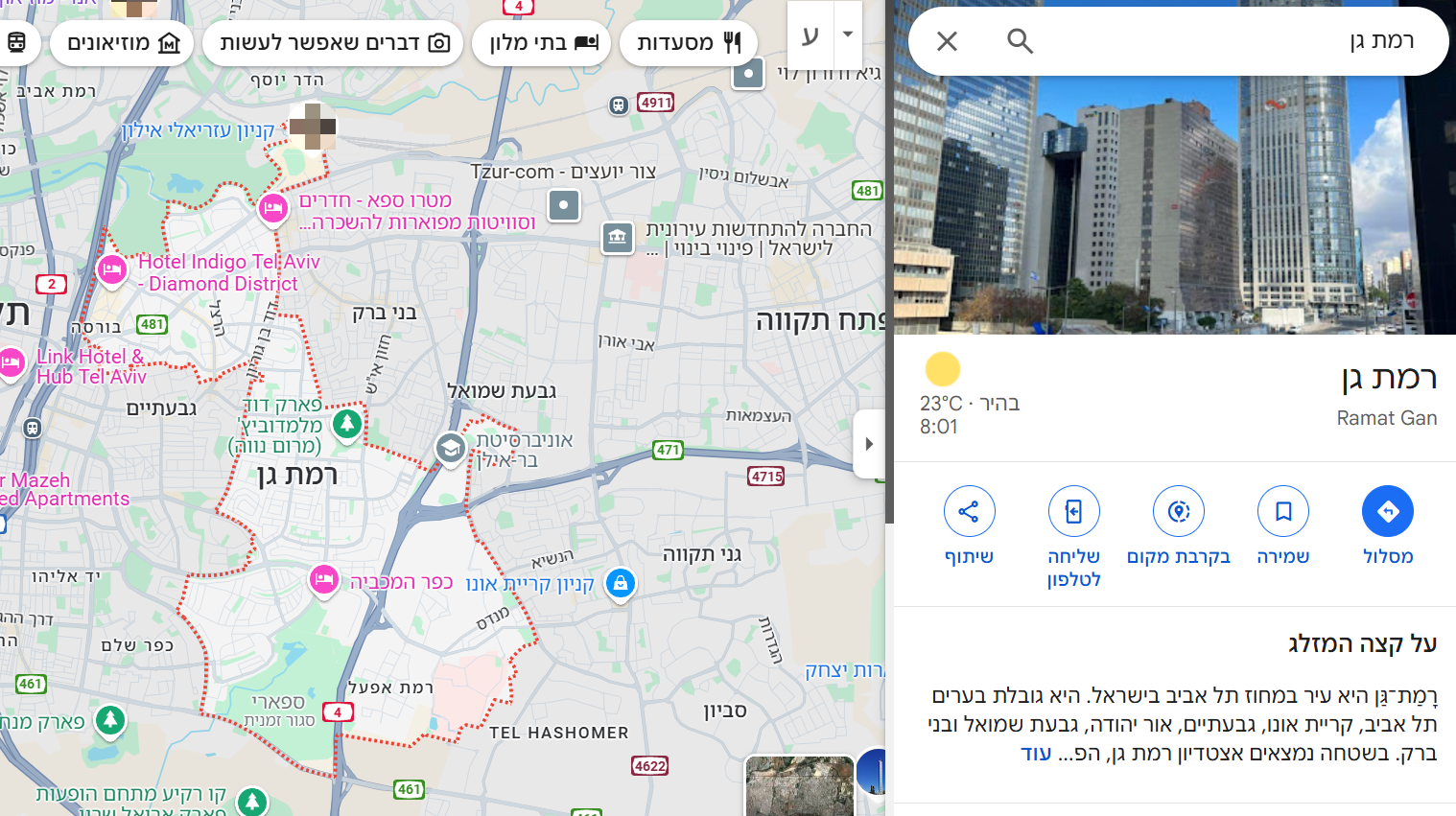This screenshot has width=1456, height=816.
Task: Share Ramat Gan with the שיתוף icon
Action: [x=969, y=511]
